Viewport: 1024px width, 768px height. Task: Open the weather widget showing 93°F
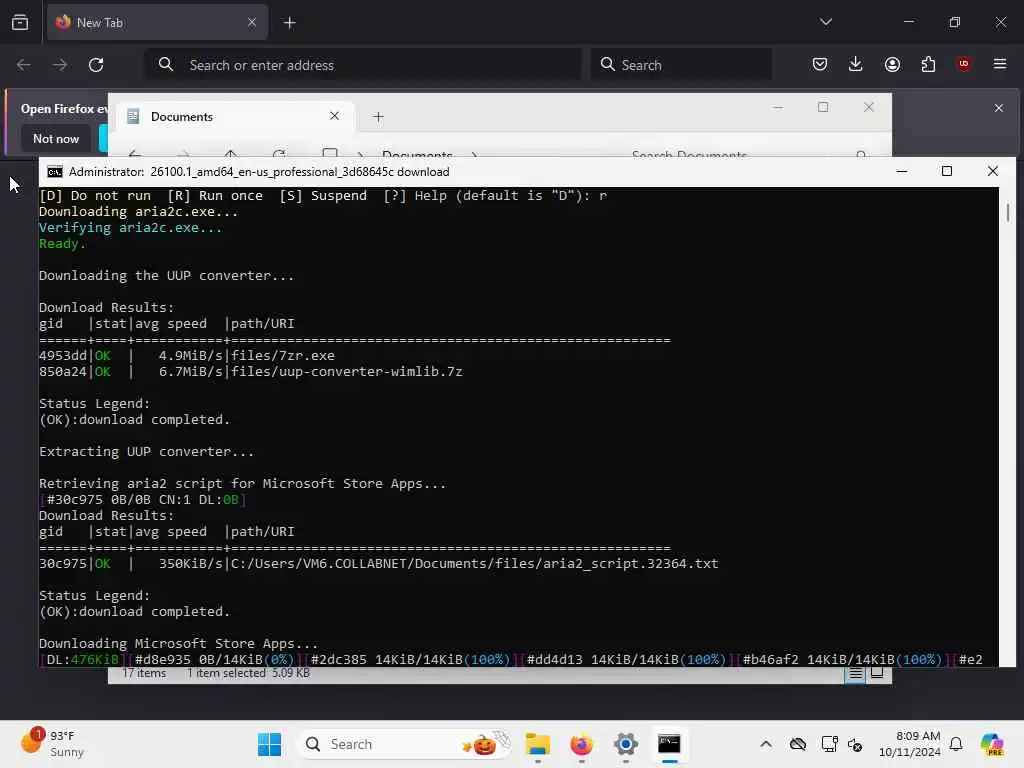[52, 744]
